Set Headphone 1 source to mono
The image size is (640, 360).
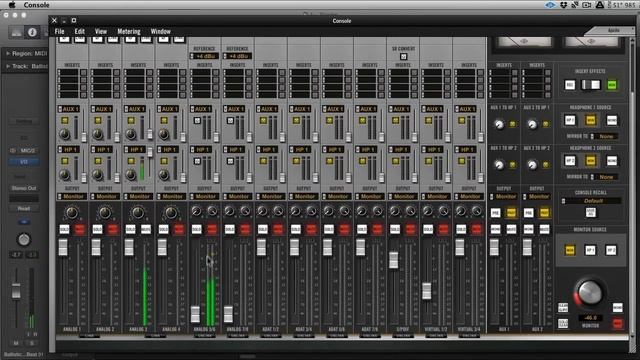click(611, 120)
